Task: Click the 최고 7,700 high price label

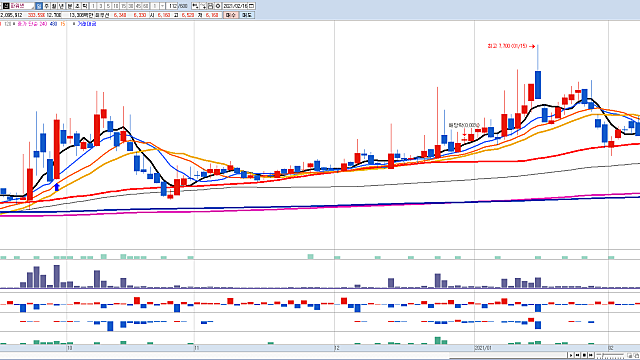Action: 507,46
